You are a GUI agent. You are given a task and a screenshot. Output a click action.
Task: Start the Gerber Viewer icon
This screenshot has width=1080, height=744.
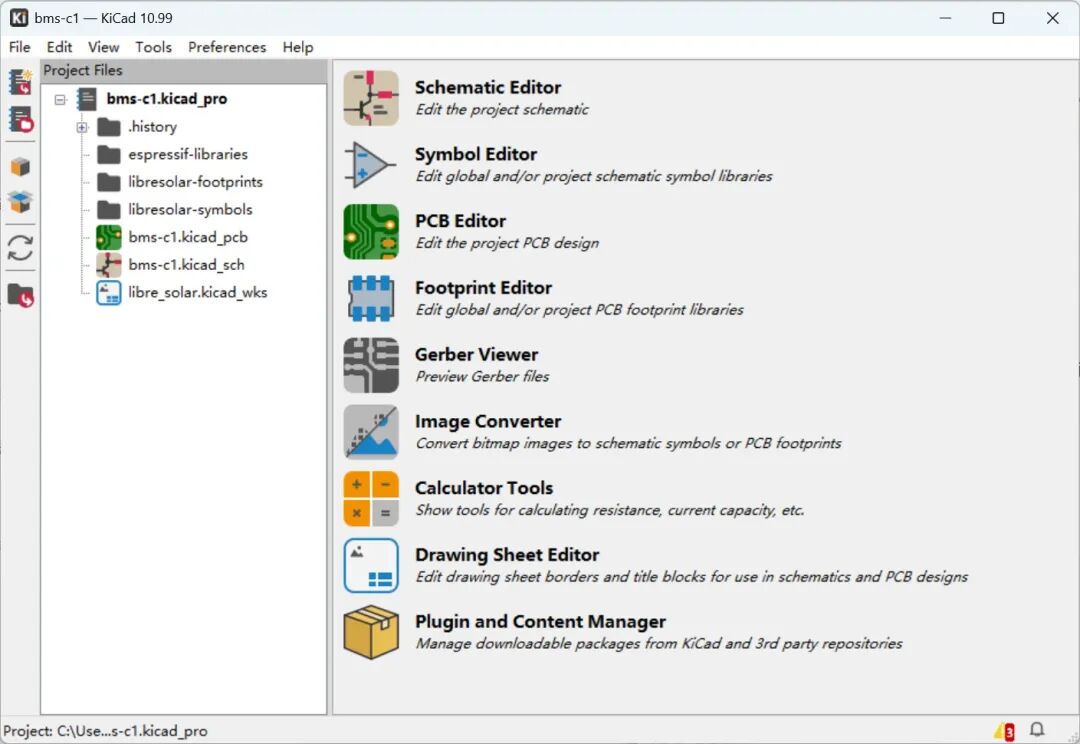[x=371, y=365]
